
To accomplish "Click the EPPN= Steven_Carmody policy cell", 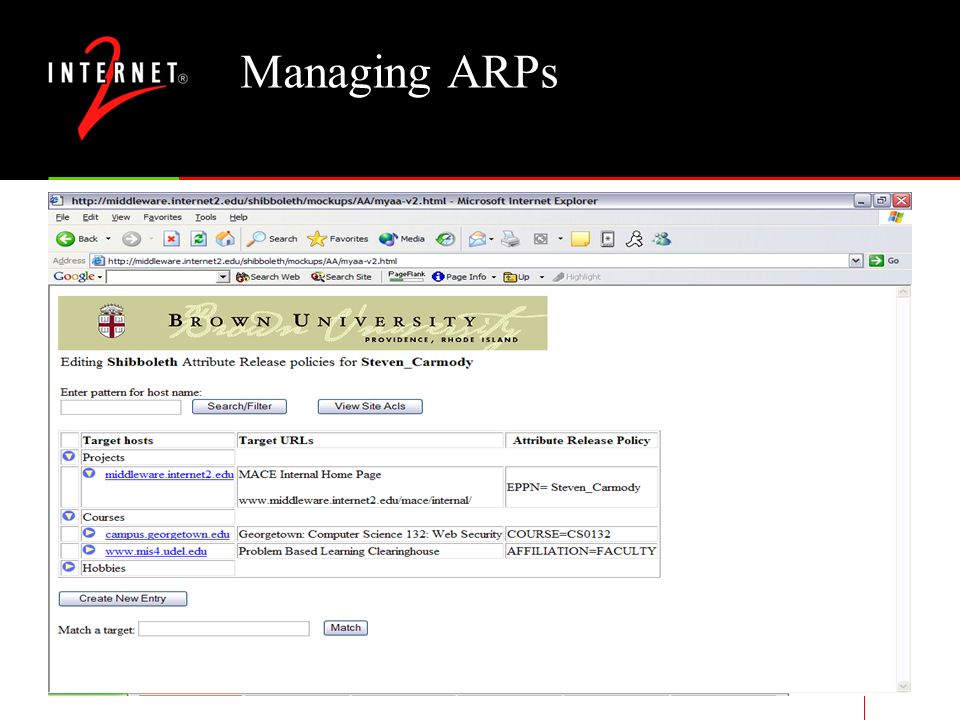I will (x=581, y=487).
